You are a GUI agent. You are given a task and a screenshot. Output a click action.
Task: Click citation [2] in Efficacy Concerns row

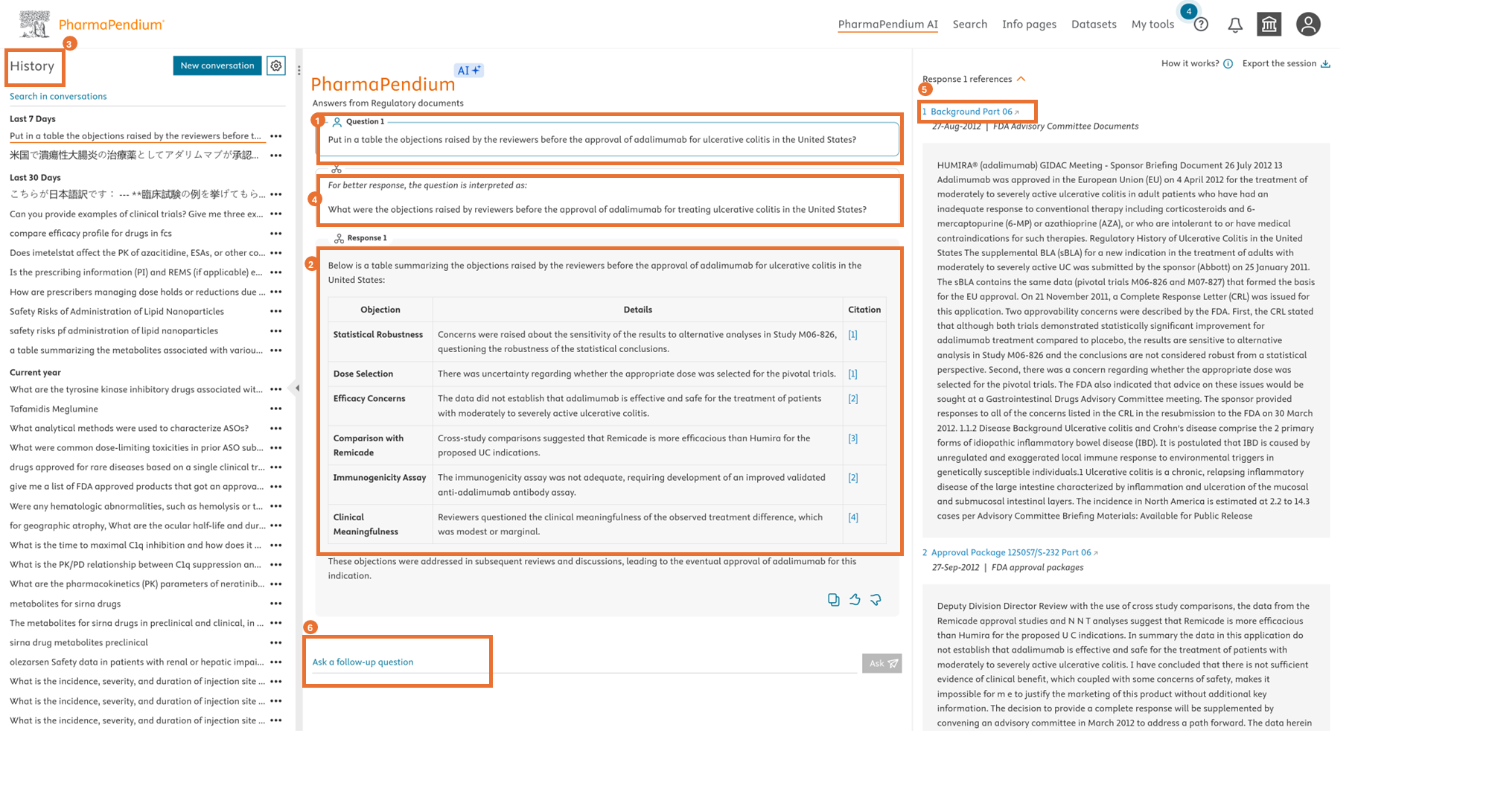[x=853, y=399]
